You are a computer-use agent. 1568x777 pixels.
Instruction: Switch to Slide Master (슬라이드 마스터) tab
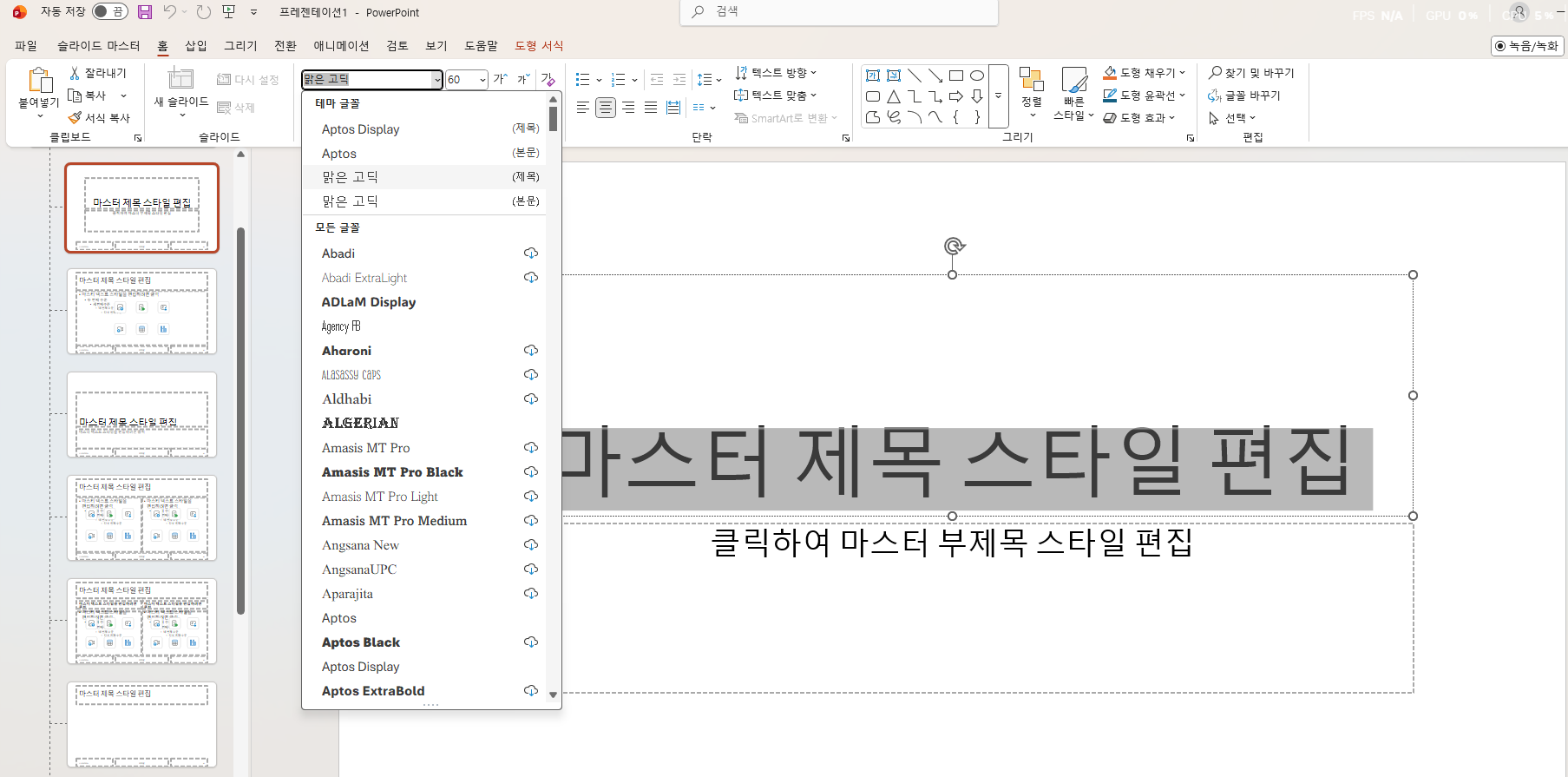[x=98, y=45]
